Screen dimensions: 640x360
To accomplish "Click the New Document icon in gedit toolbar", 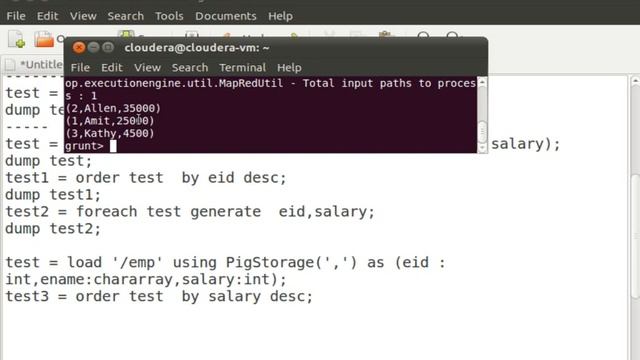I will 16,40.
